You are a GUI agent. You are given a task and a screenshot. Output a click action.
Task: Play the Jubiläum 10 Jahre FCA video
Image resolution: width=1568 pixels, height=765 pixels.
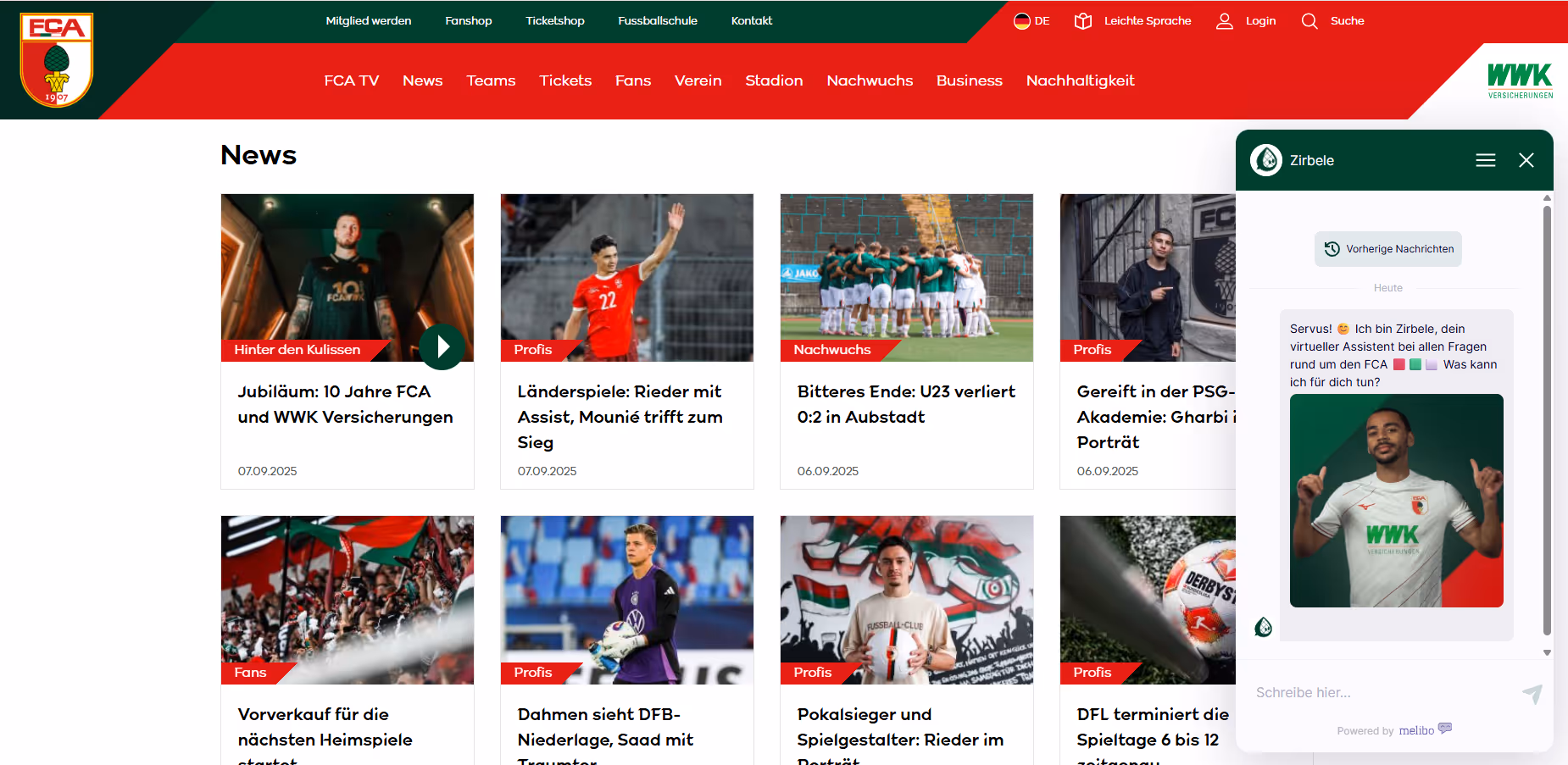(x=442, y=346)
